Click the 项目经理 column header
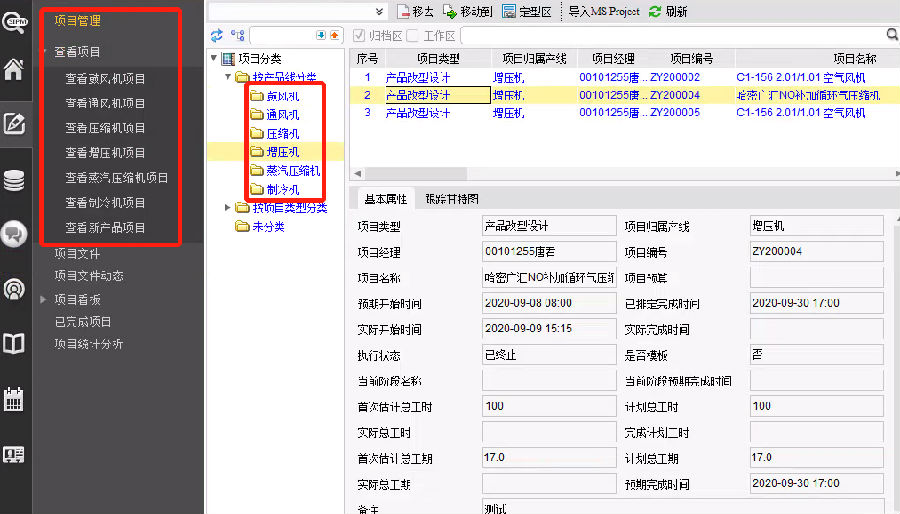This screenshot has height=514, width=900. [612, 59]
